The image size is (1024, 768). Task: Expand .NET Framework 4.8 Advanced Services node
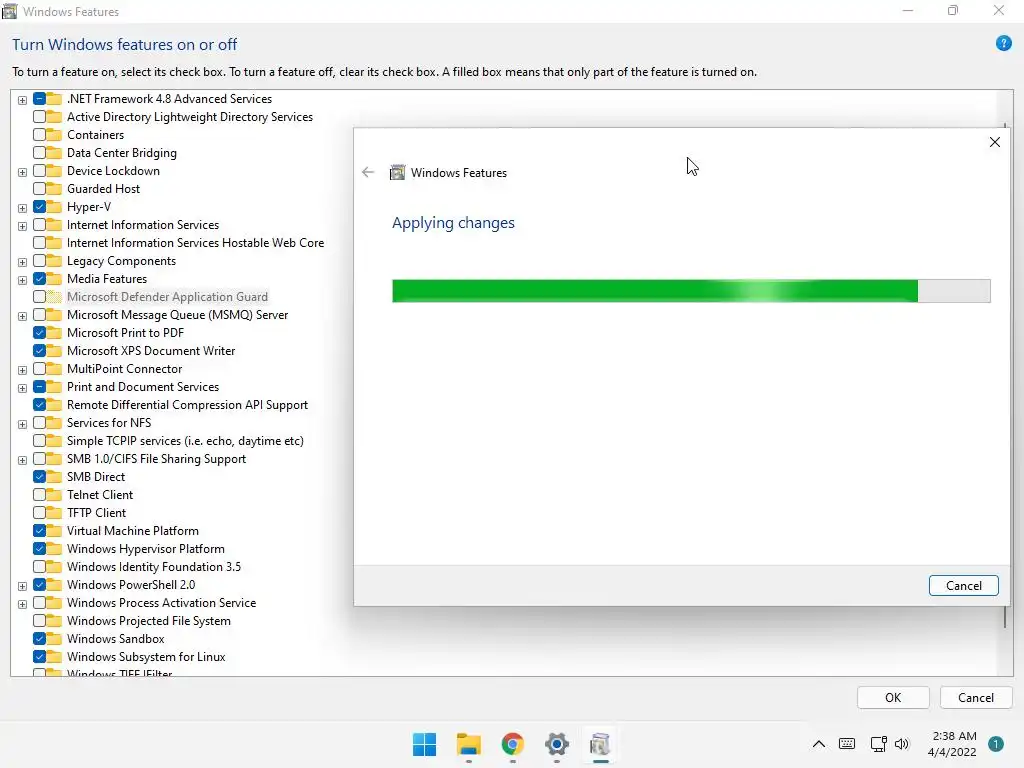(x=22, y=100)
